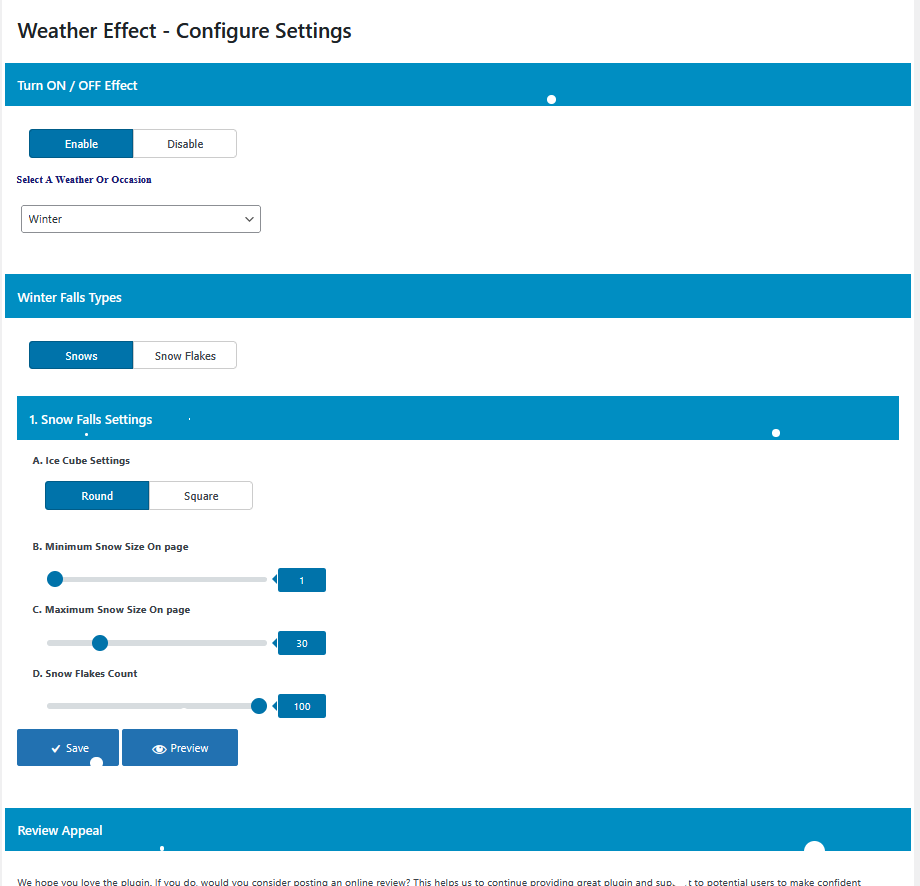Click the snow flakes count value box showing 100
This screenshot has height=886, width=920.
pos(302,706)
